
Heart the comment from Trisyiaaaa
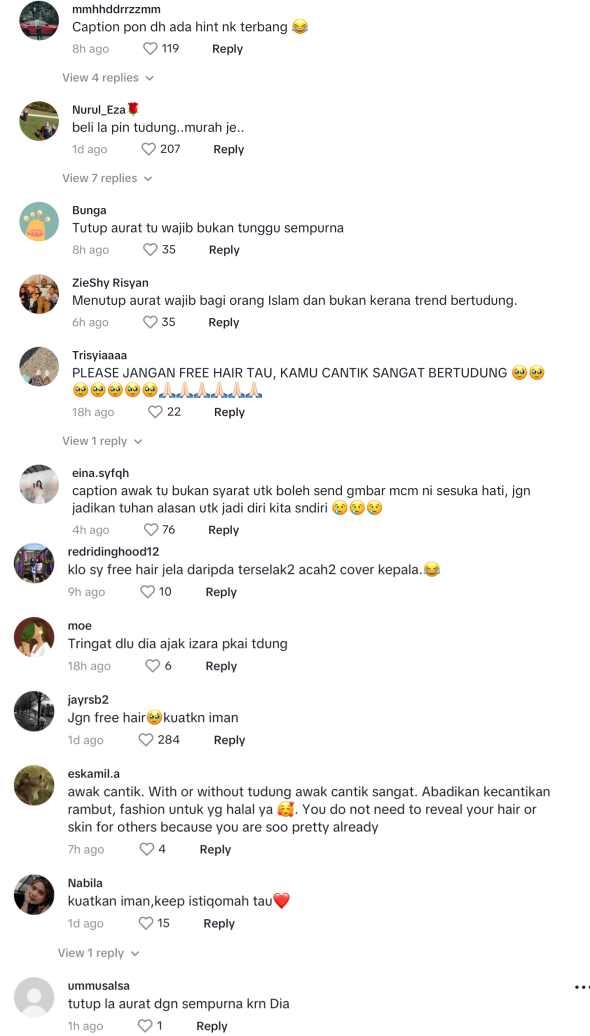[x=155, y=412]
